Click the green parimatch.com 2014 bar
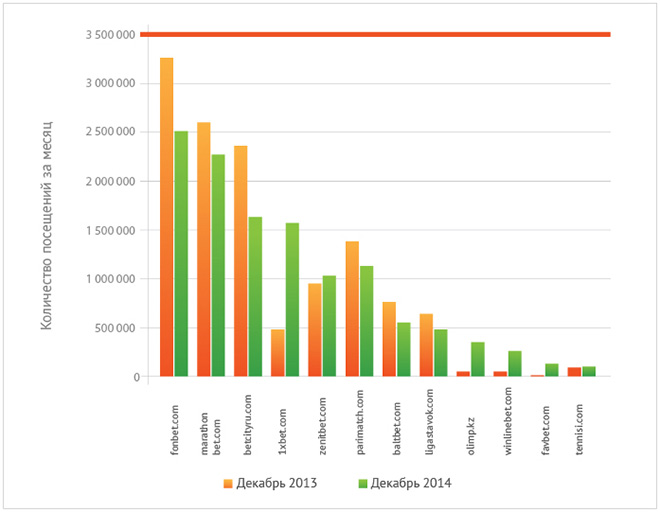 point(367,321)
